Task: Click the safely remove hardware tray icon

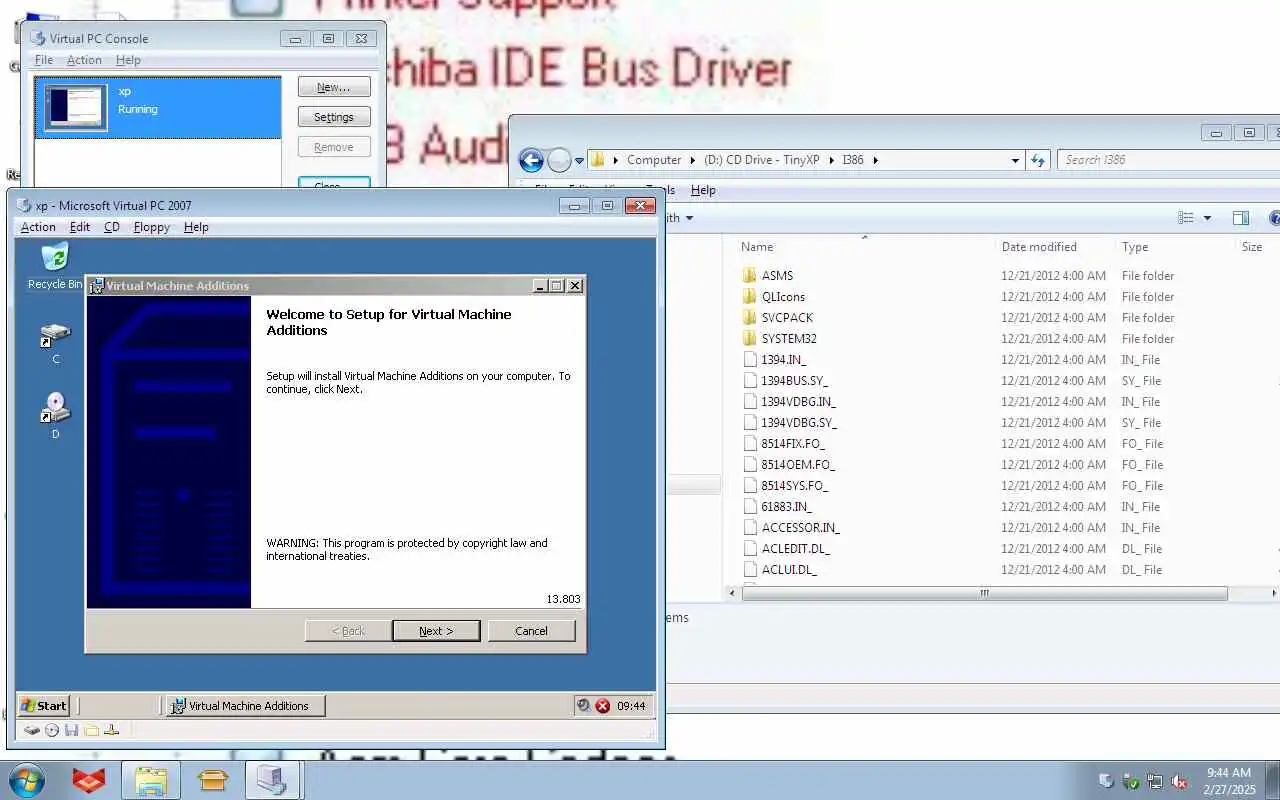Action: click(x=1131, y=781)
